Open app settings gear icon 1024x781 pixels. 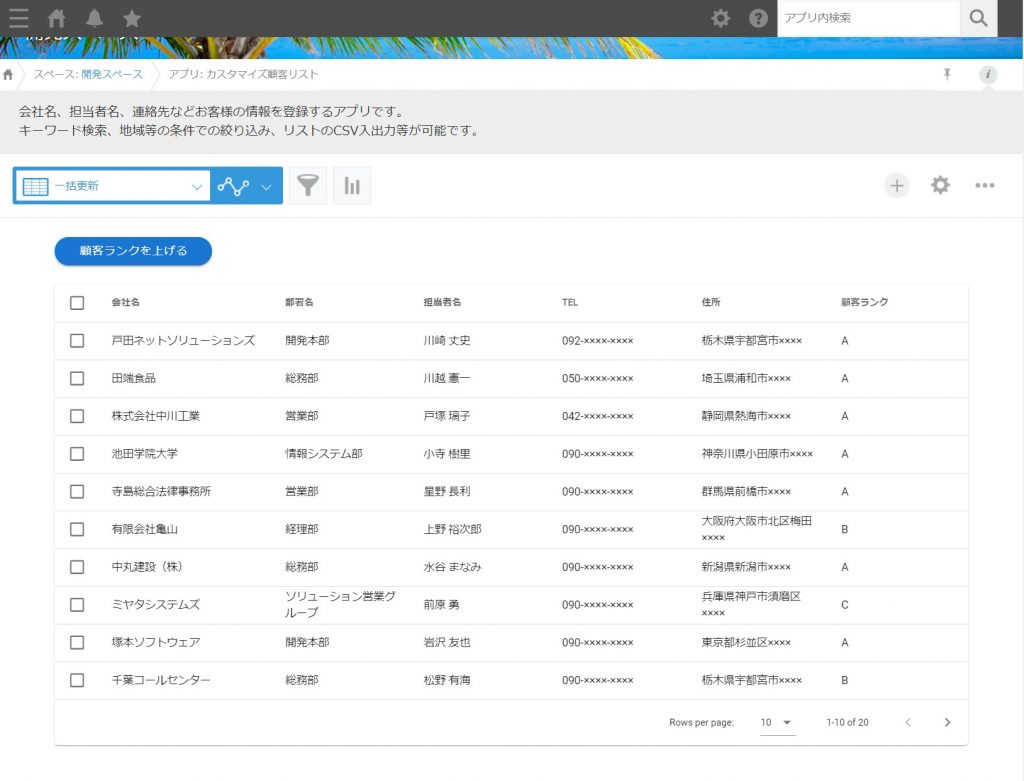tap(940, 185)
